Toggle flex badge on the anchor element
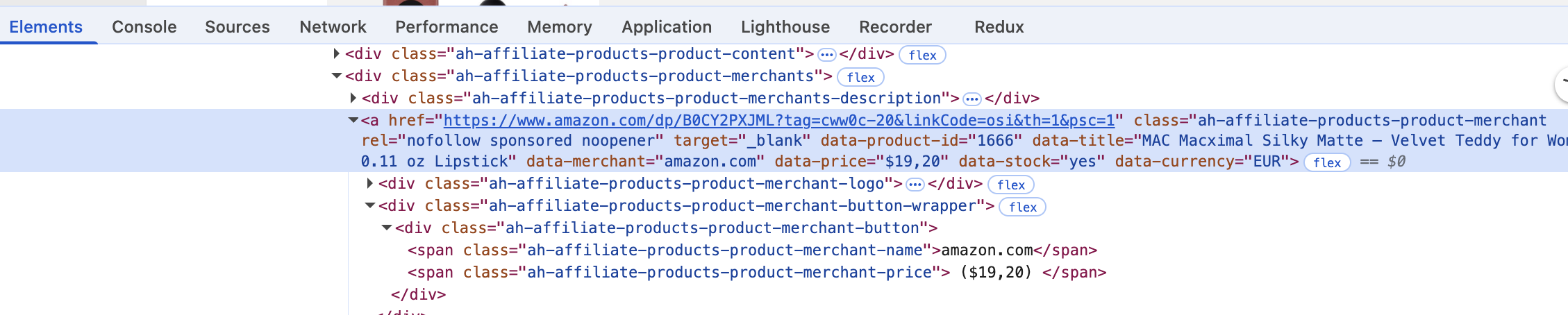Image resolution: width=1568 pixels, height=315 pixels. click(x=1326, y=162)
